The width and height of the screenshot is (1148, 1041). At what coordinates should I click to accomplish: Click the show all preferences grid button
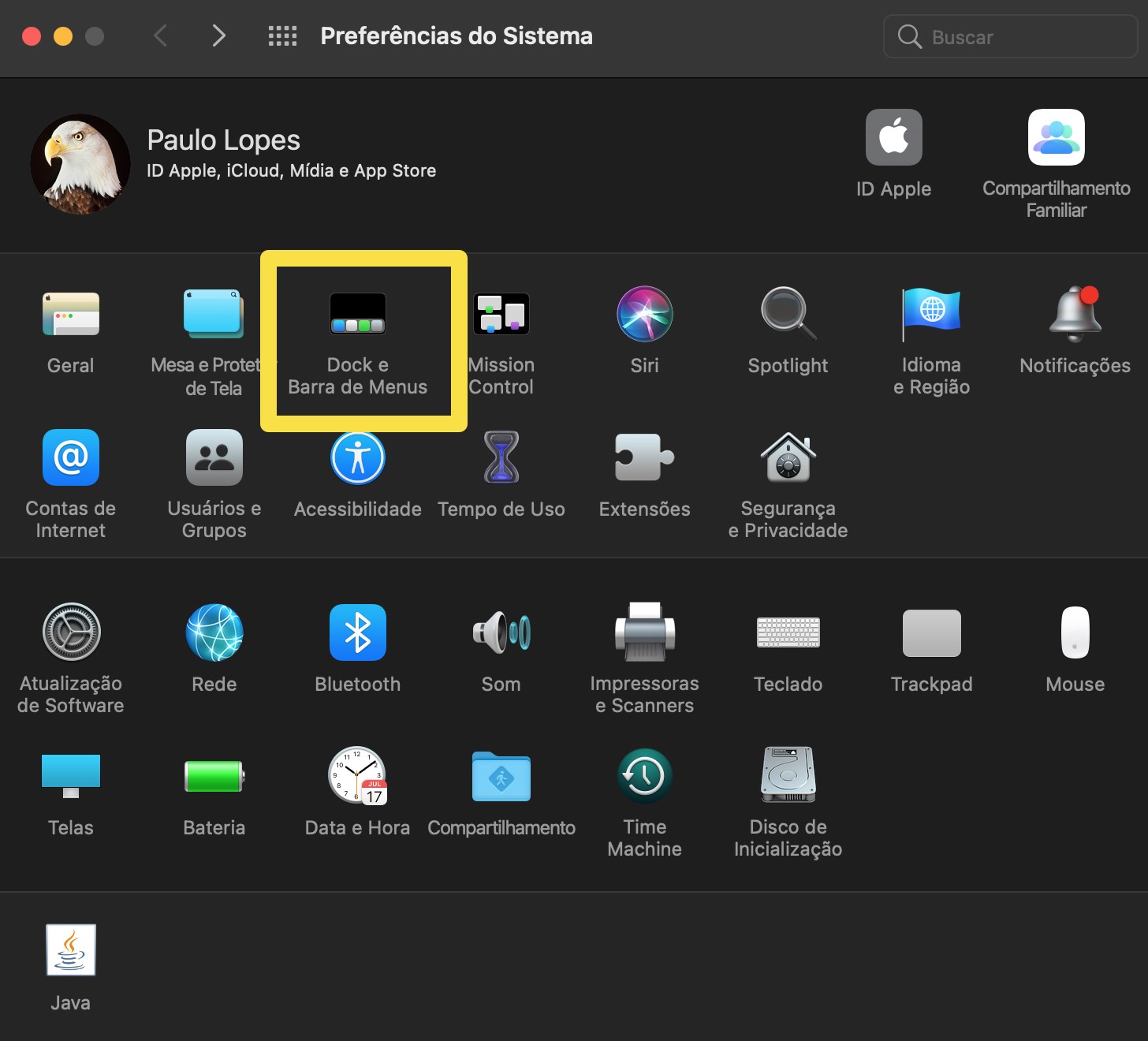[282, 36]
